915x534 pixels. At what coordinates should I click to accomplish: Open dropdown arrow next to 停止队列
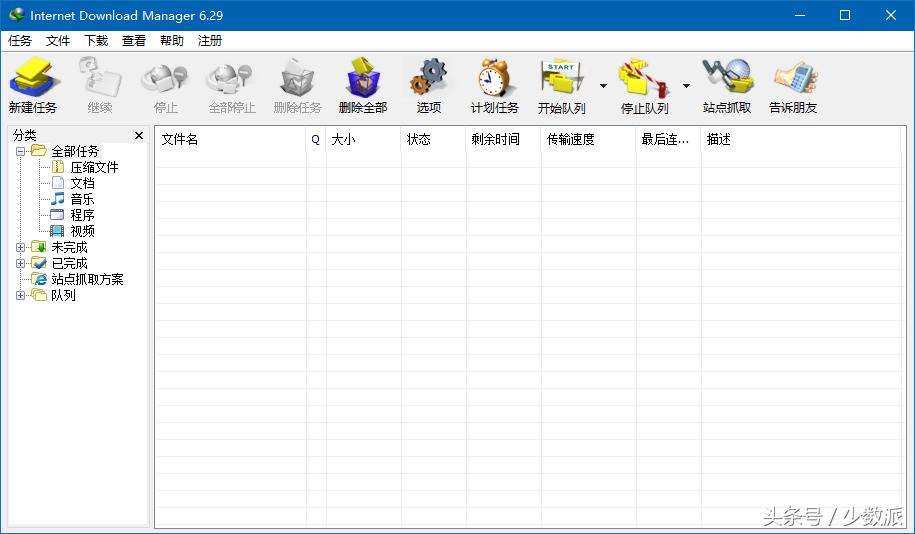pos(686,86)
